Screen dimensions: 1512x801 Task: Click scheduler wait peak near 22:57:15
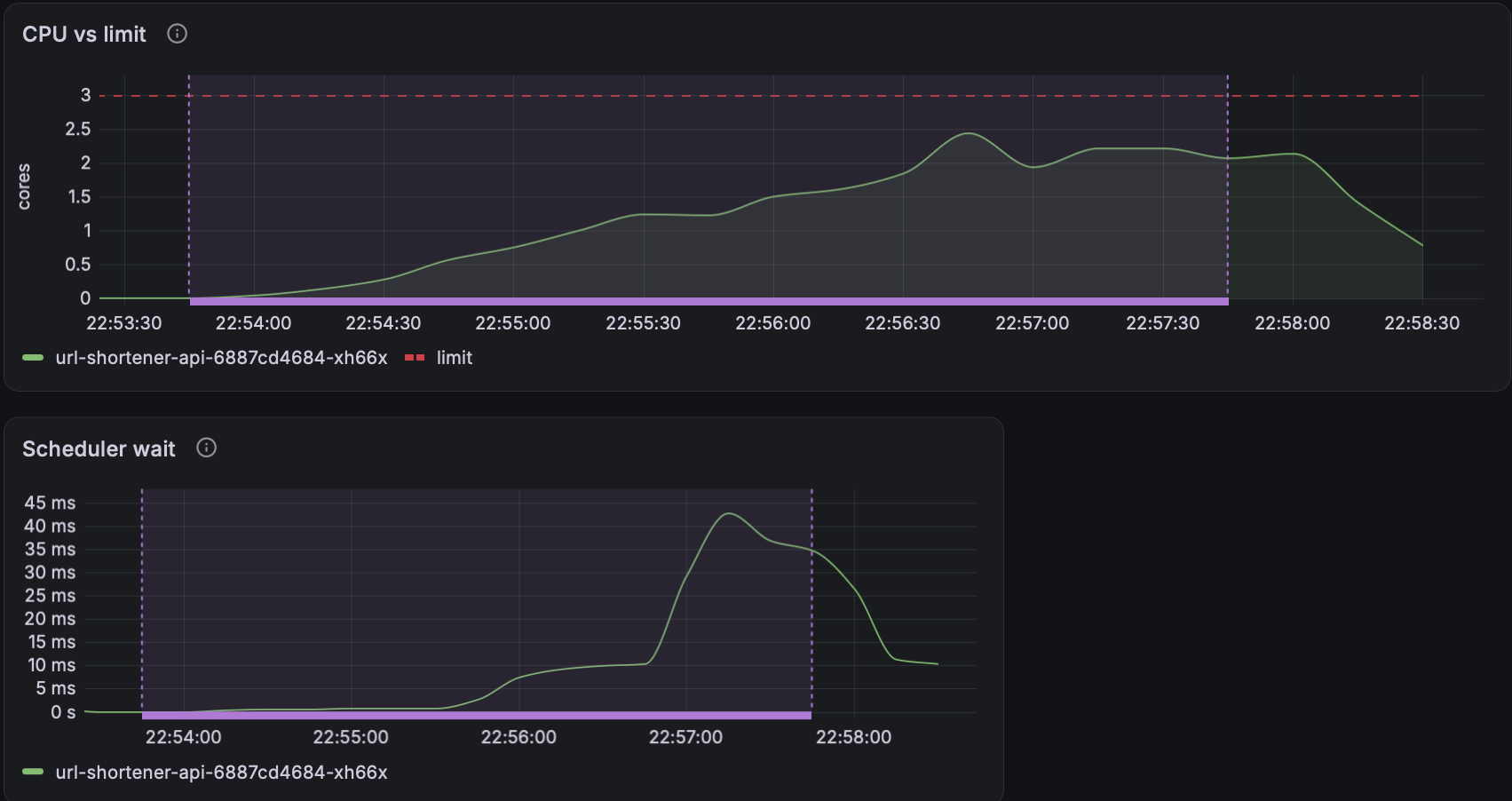click(x=729, y=513)
